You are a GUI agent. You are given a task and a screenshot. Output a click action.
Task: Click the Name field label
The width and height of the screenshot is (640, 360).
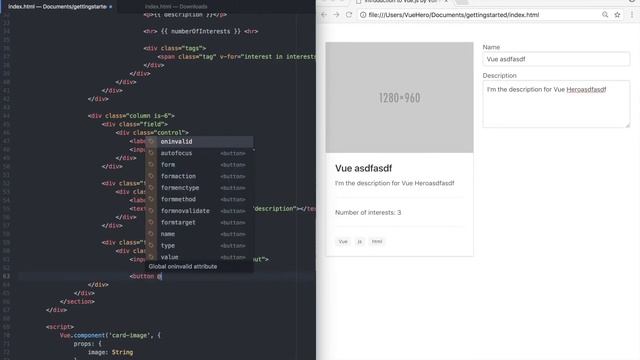[x=491, y=47]
